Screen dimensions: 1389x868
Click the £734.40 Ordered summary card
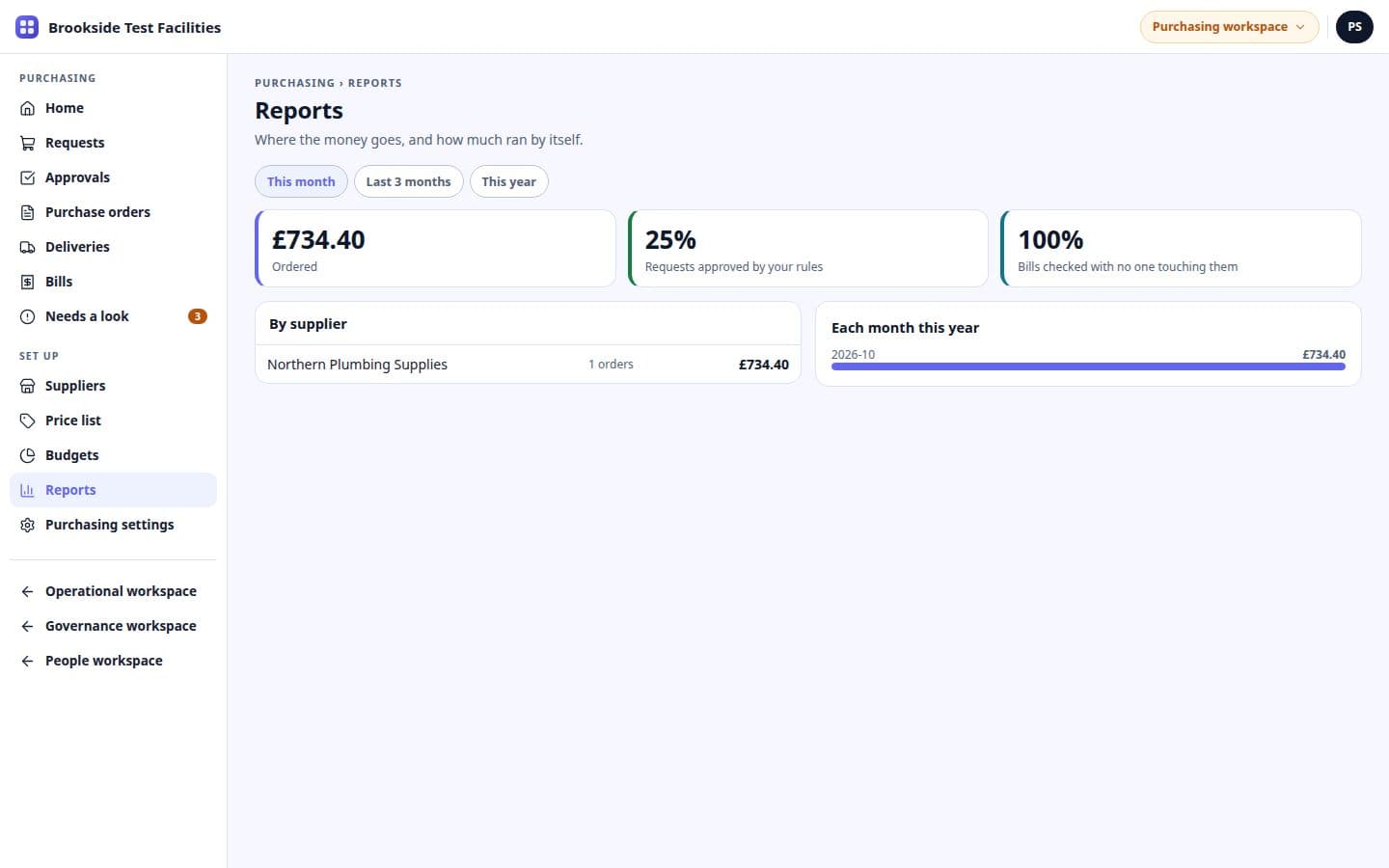435,248
